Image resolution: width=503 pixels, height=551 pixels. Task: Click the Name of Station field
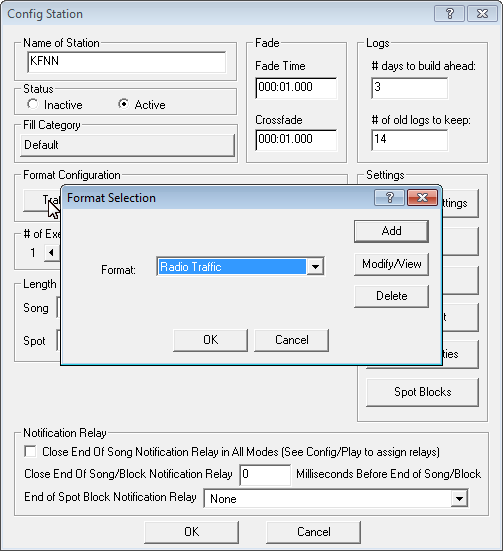tap(127, 62)
